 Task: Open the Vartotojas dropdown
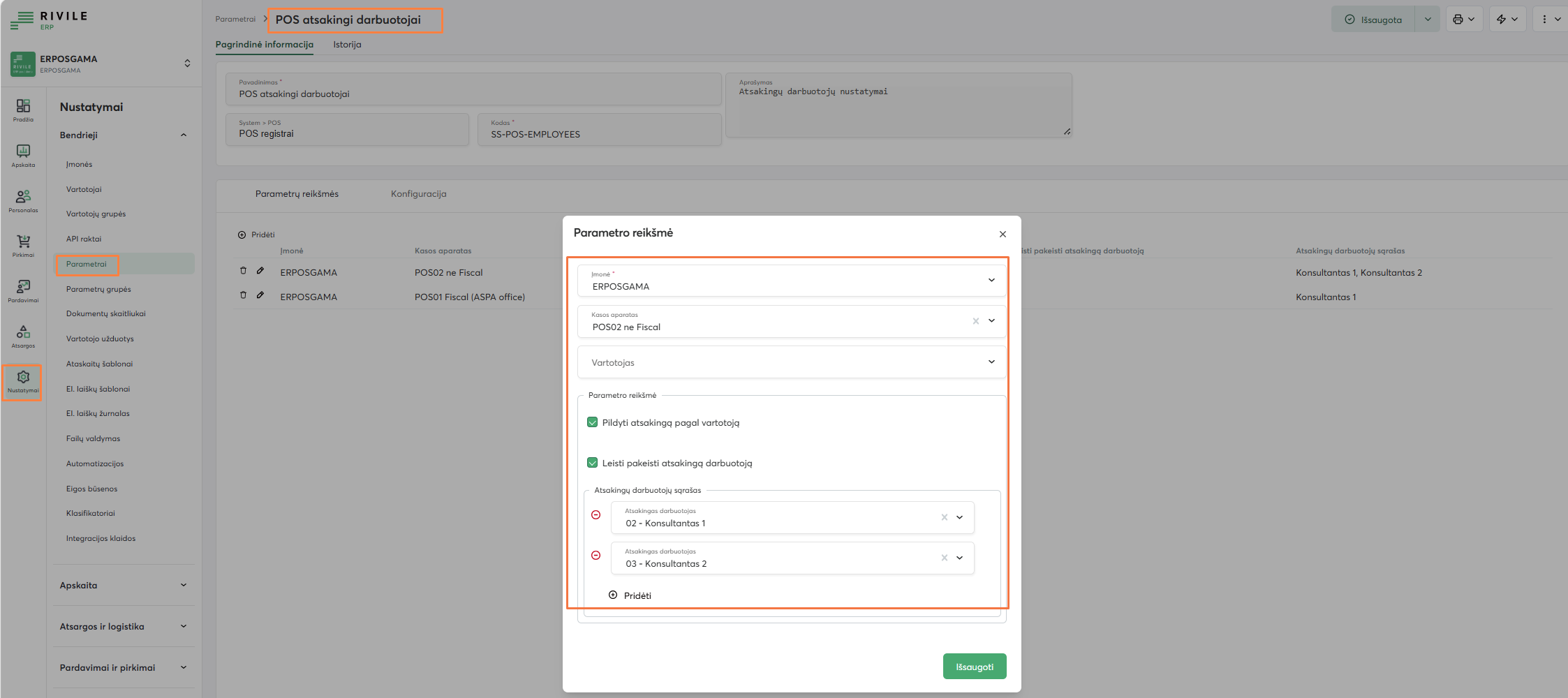coord(791,362)
